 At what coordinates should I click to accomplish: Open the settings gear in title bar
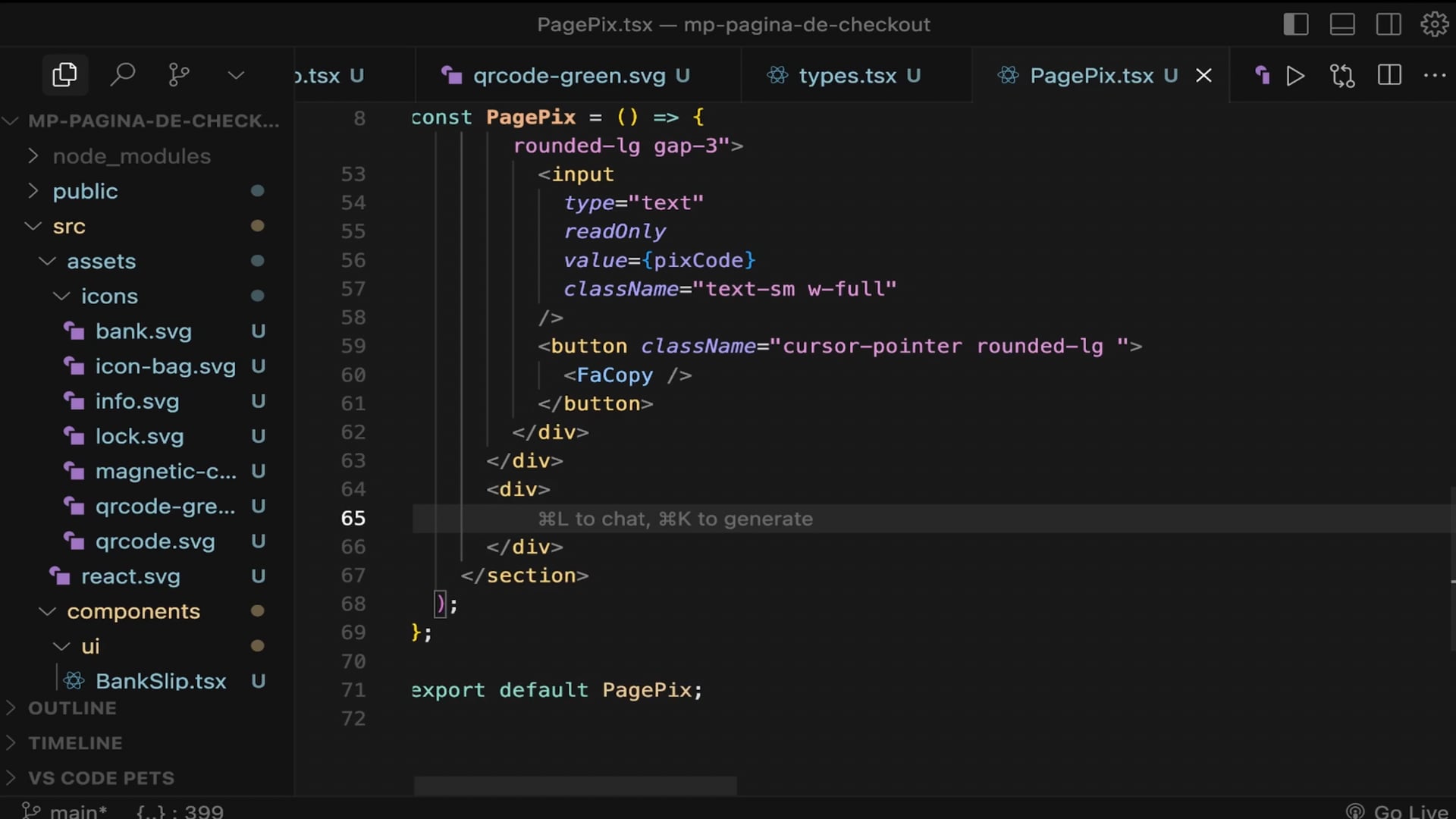1434,24
